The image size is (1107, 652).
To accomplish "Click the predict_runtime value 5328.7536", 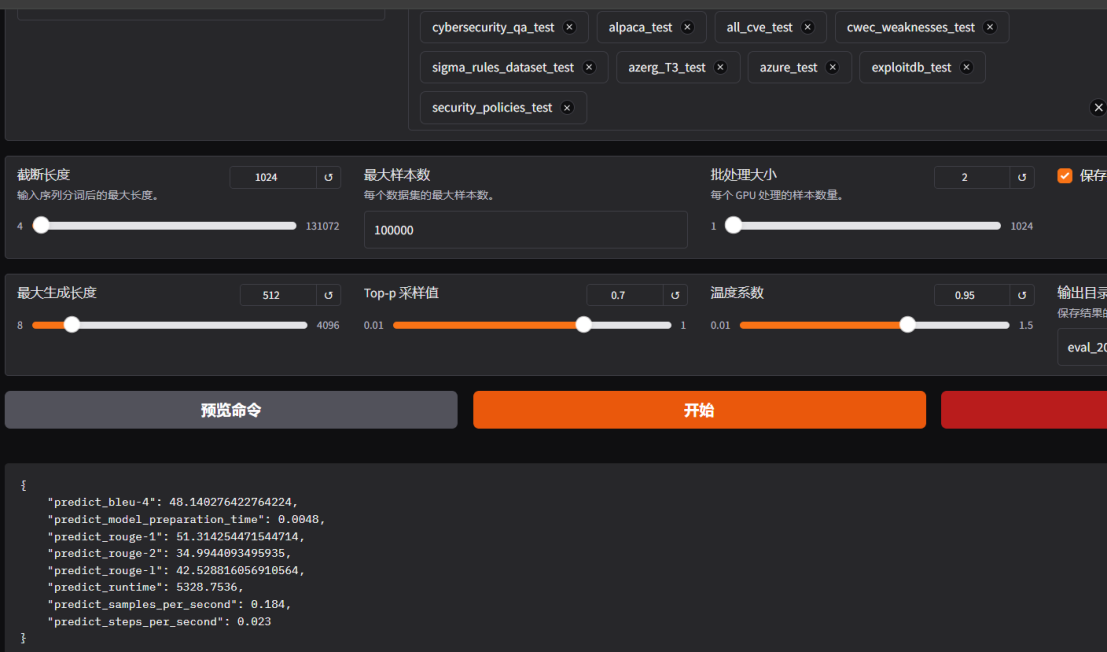I will 205,587.
